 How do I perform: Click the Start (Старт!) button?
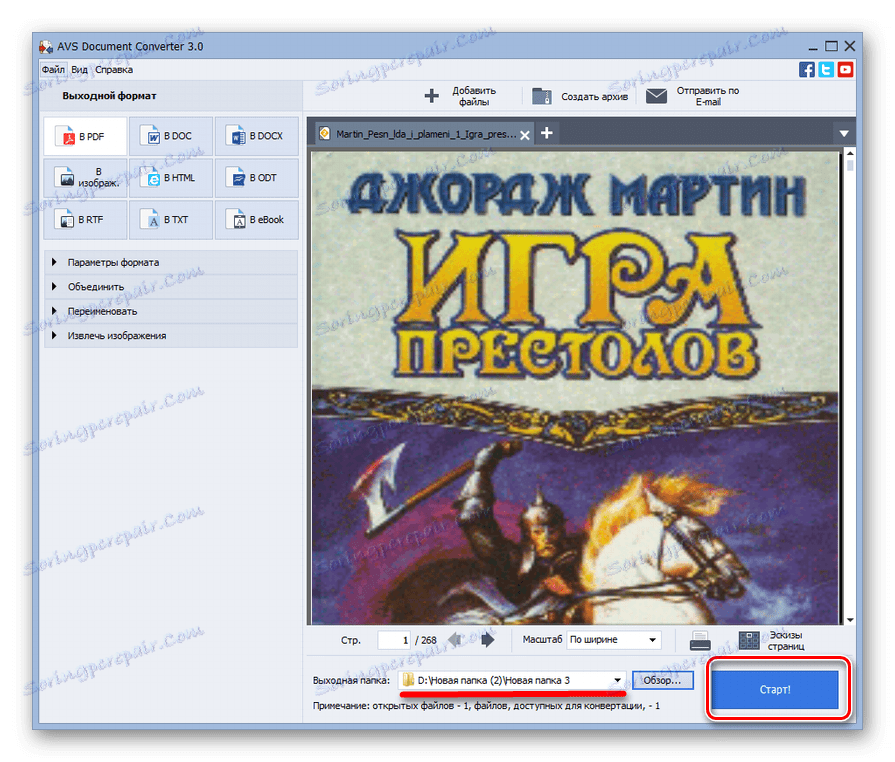pos(775,690)
